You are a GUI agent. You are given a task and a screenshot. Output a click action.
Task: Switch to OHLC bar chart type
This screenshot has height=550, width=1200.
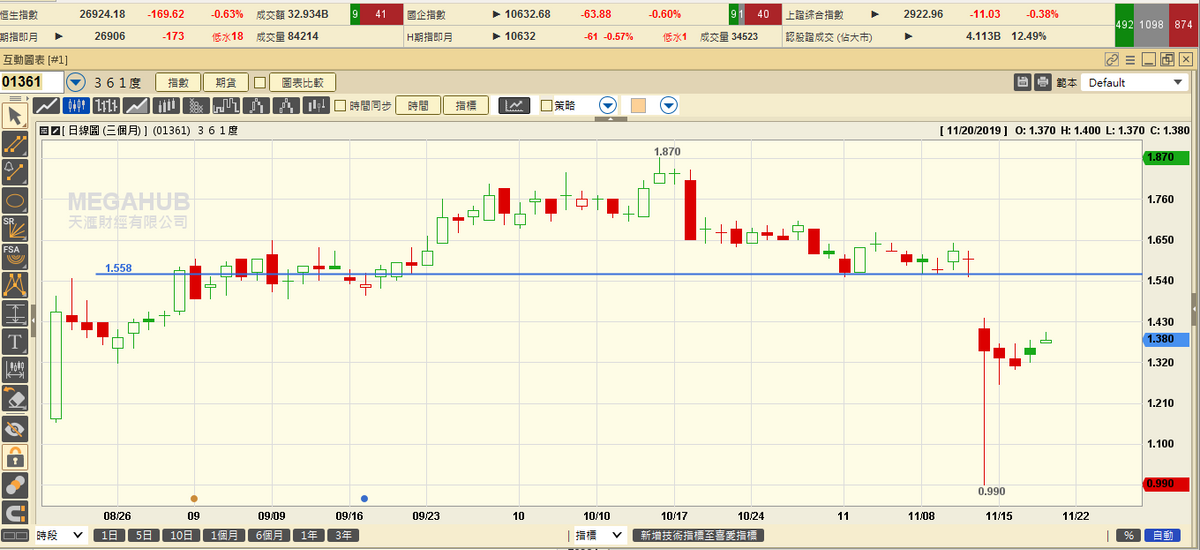pos(106,105)
